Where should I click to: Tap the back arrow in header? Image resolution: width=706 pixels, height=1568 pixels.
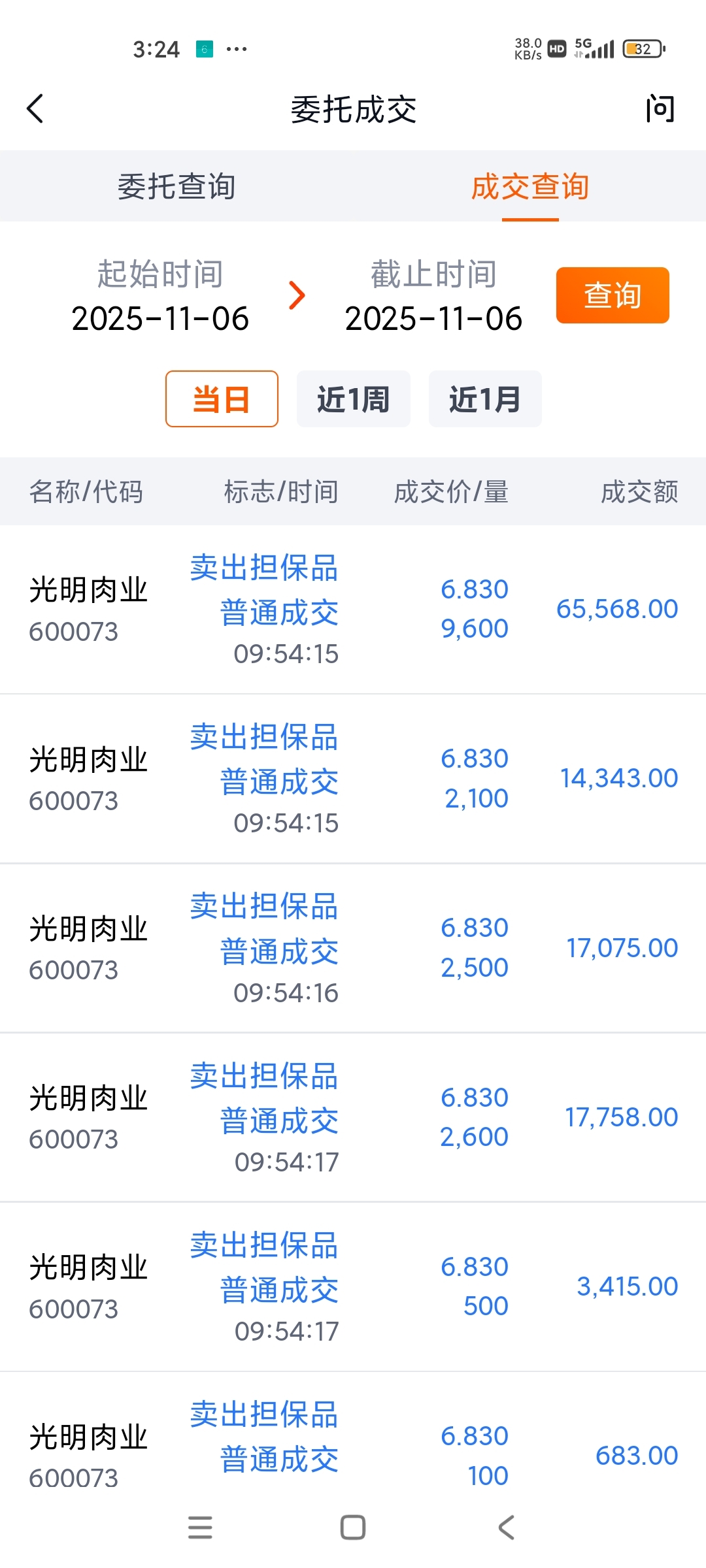(36, 108)
